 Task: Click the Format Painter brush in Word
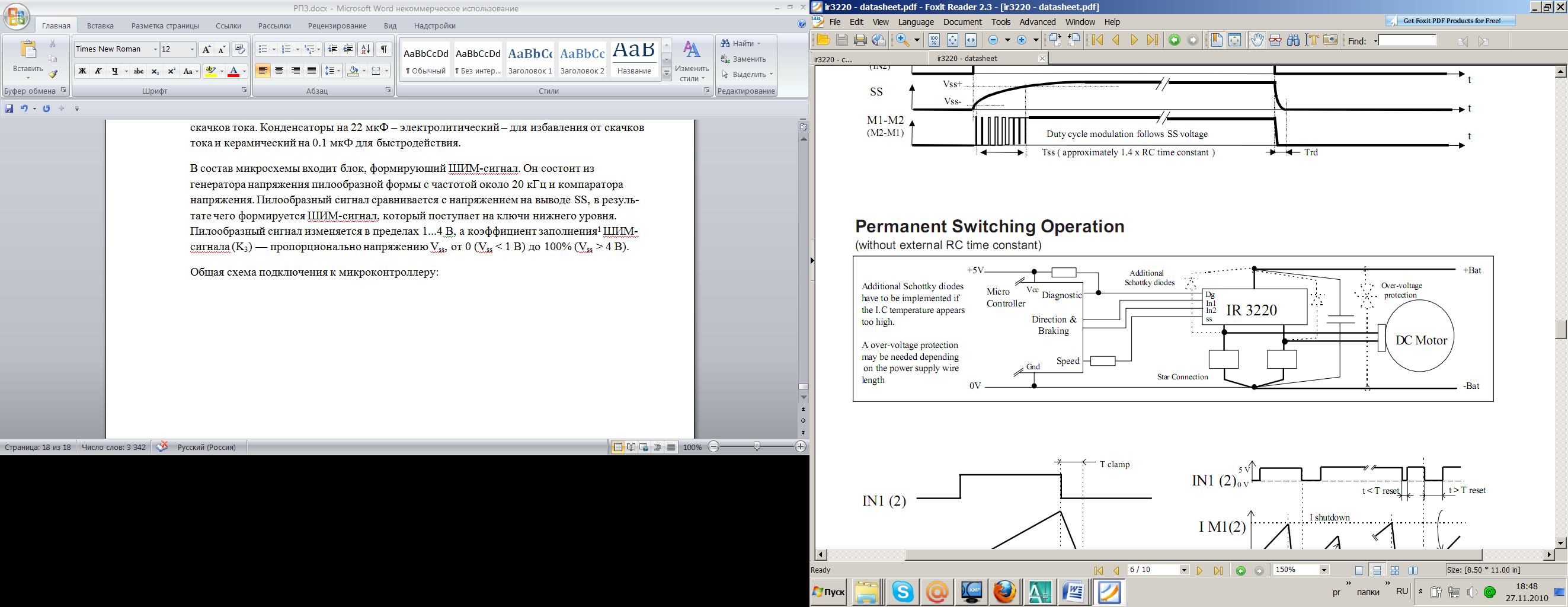(53, 74)
